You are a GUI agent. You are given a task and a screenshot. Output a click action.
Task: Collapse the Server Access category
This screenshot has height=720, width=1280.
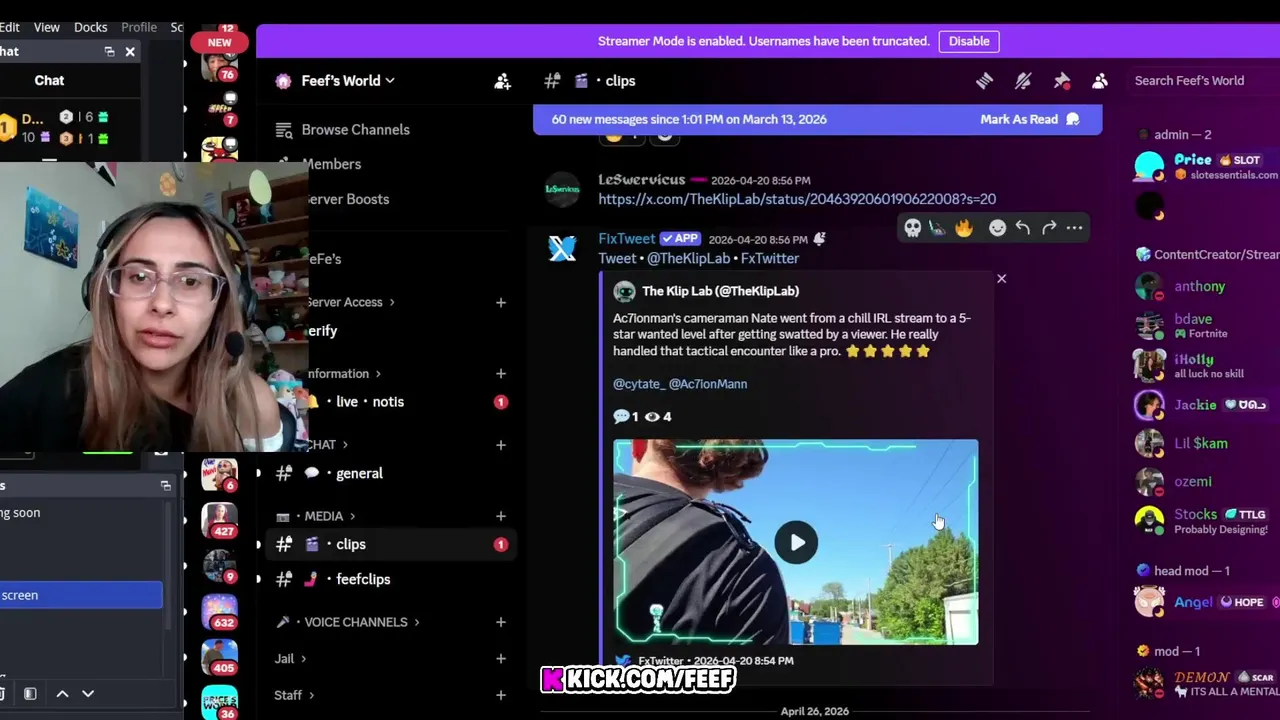pos(350,302)
